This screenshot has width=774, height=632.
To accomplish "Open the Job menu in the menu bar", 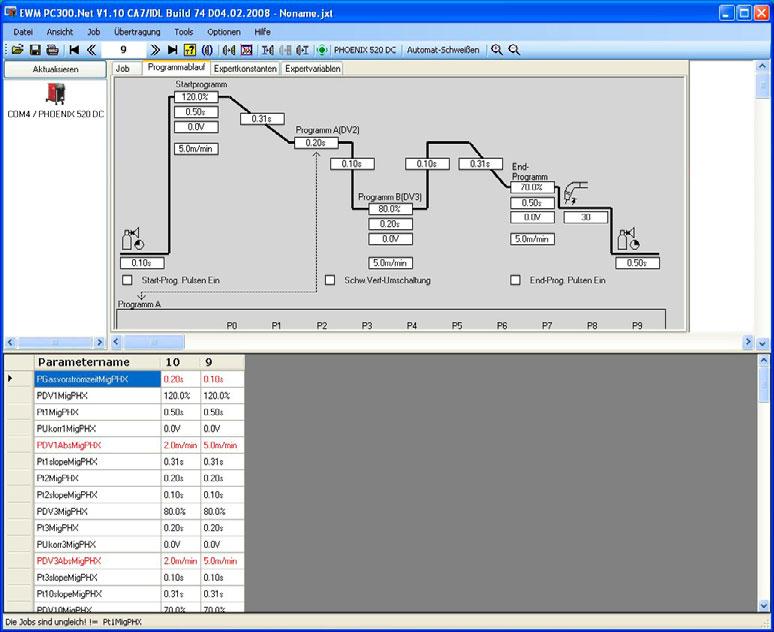I will coord(94,32).
